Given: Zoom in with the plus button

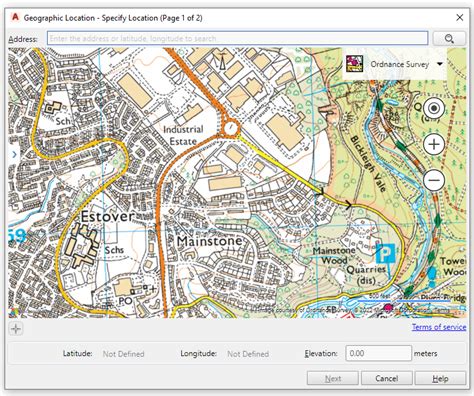Looking at the screenshot, I should pyautogui.click(x=434, y=144).
